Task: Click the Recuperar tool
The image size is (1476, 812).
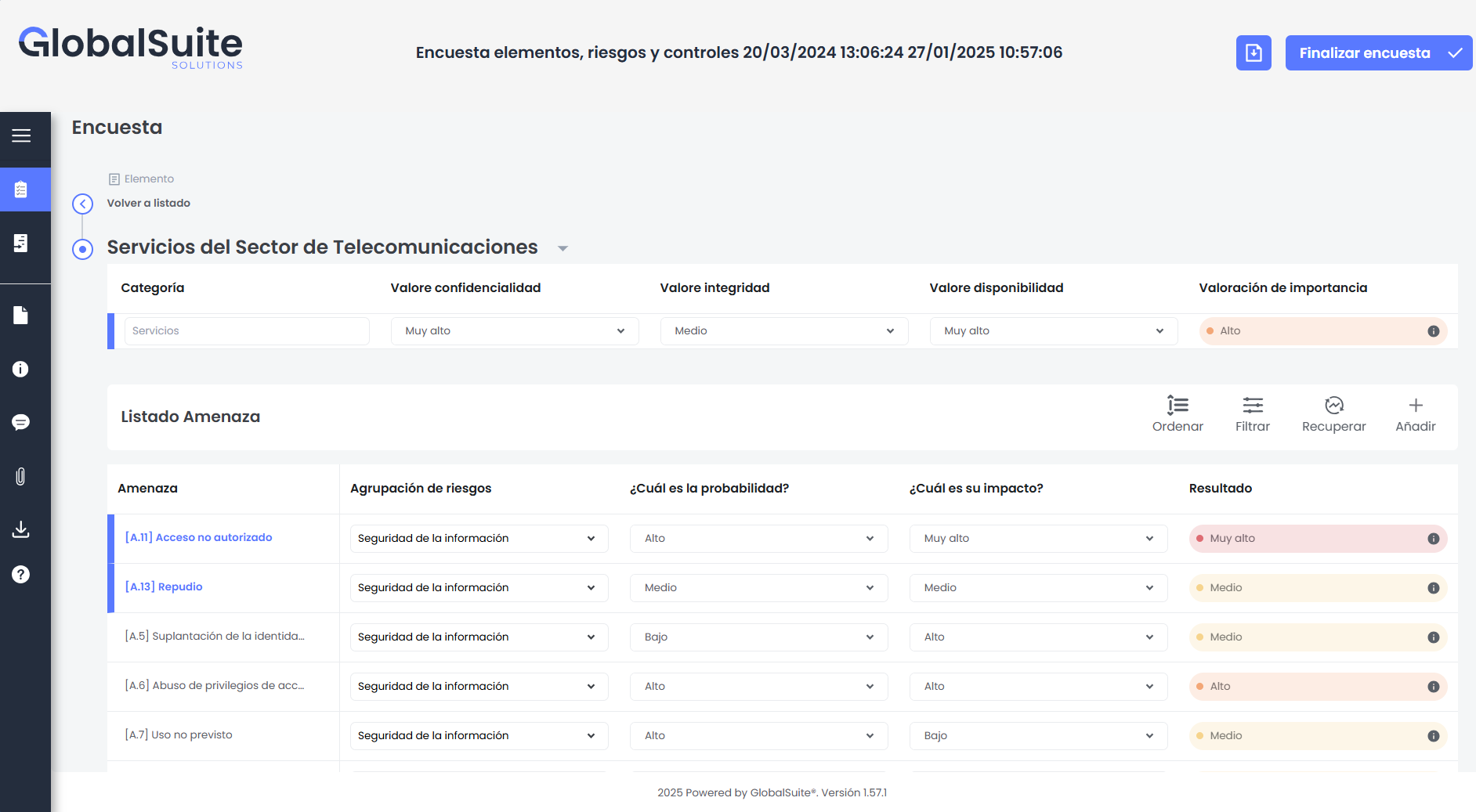Action: [1333, 414]
